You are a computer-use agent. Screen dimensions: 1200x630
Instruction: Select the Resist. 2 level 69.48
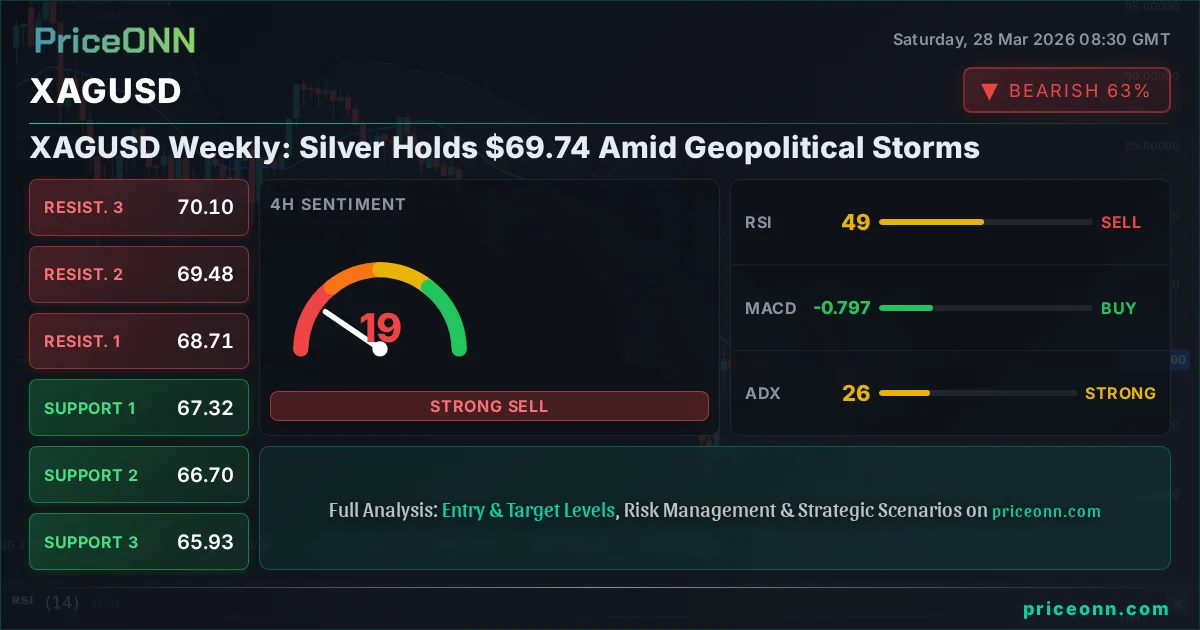(x=139, y=274)
